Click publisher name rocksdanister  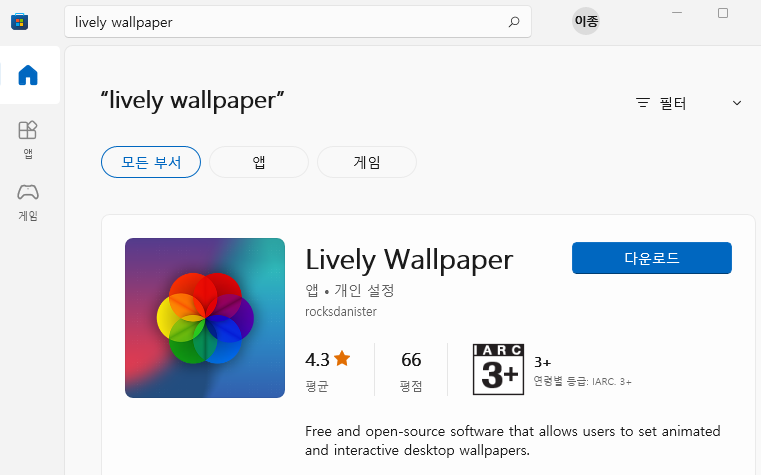point(341,311)
